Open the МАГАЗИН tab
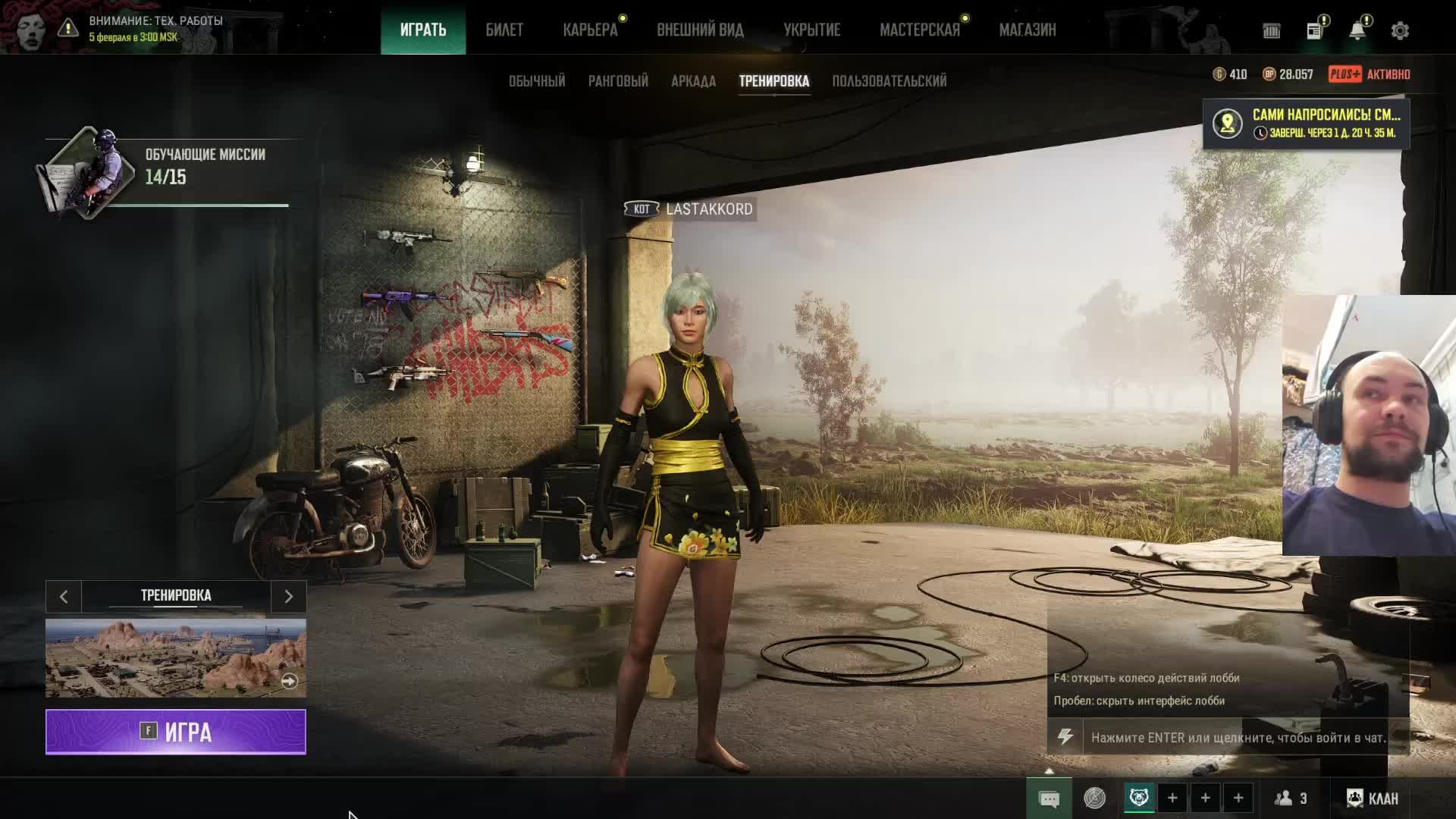 tap(1028, 30)
